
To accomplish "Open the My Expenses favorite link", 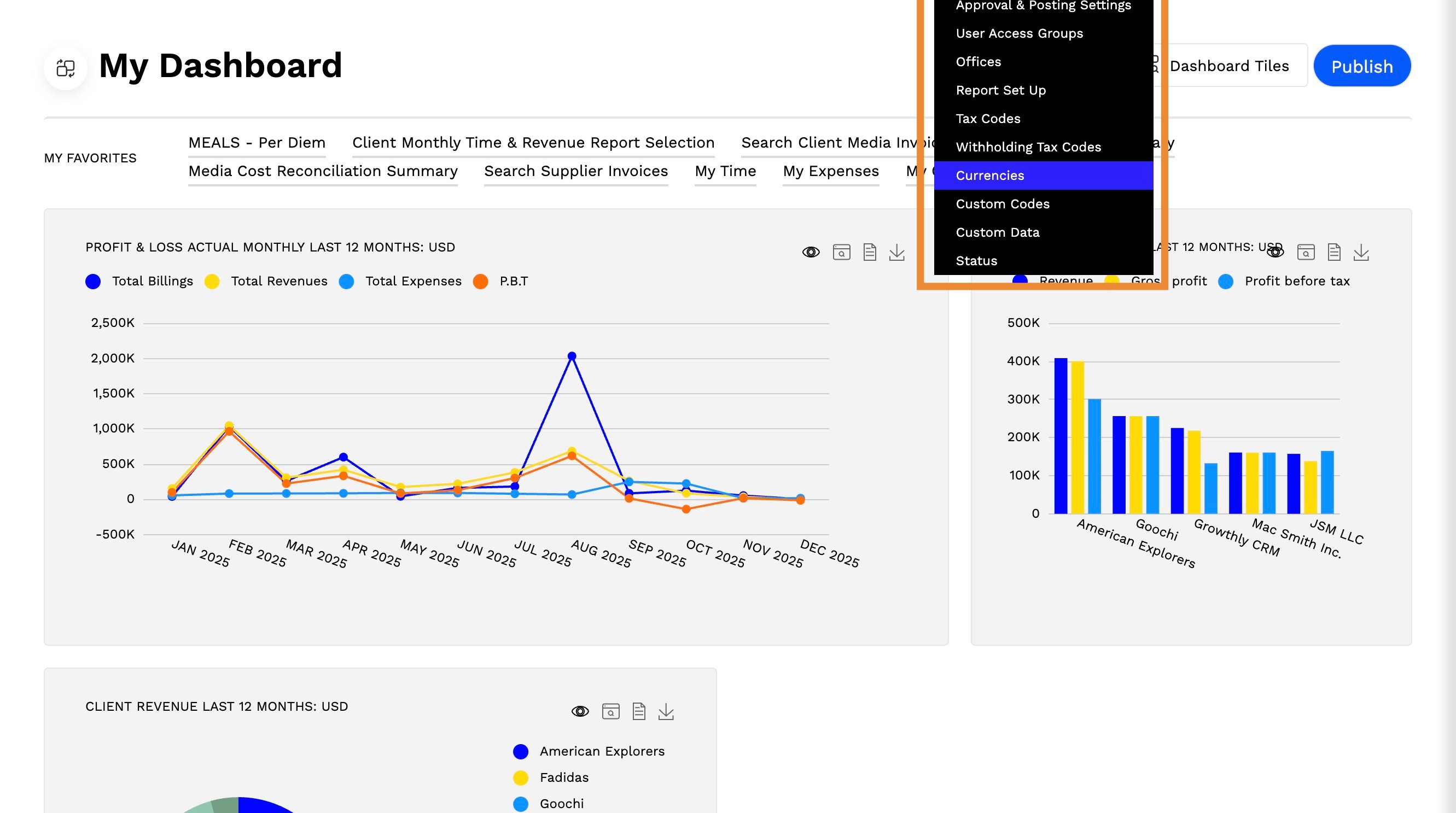I will 831,171.
